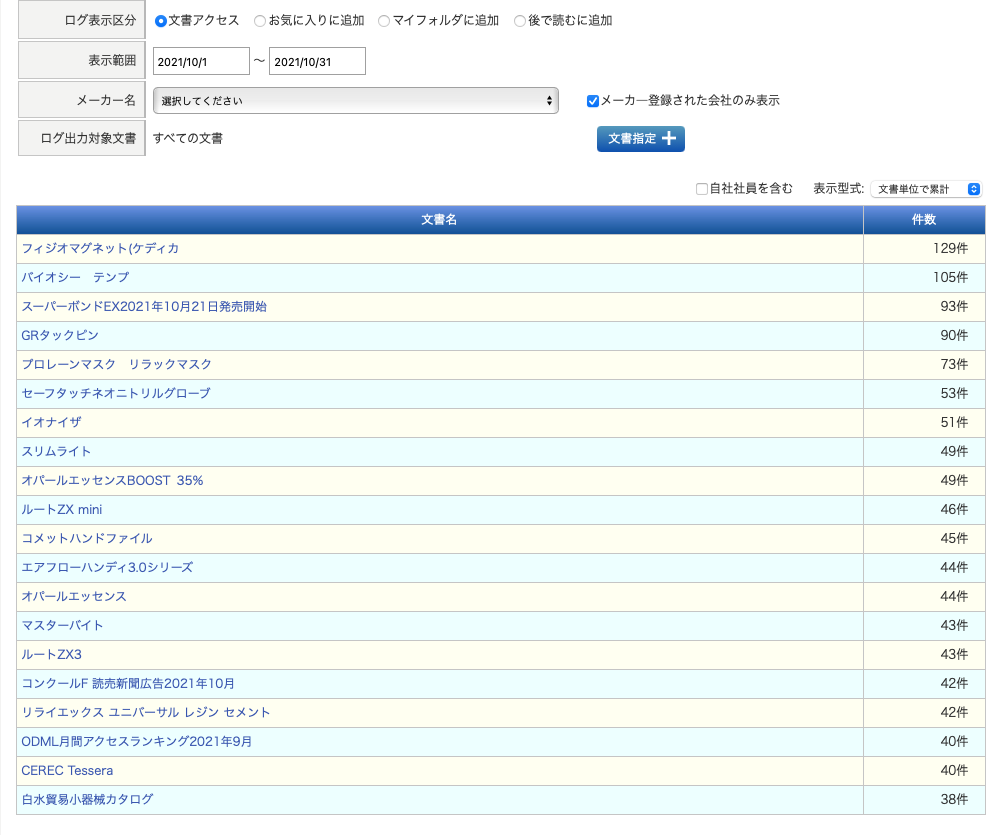This screenshot has height=835, width=1000.
Task: Click the 45件 count cell
Action: (x=924, y=539)
